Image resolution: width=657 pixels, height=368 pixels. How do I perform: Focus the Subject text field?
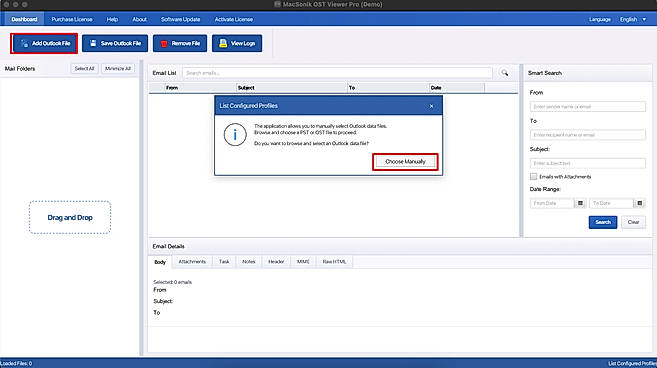coord(587,163)
